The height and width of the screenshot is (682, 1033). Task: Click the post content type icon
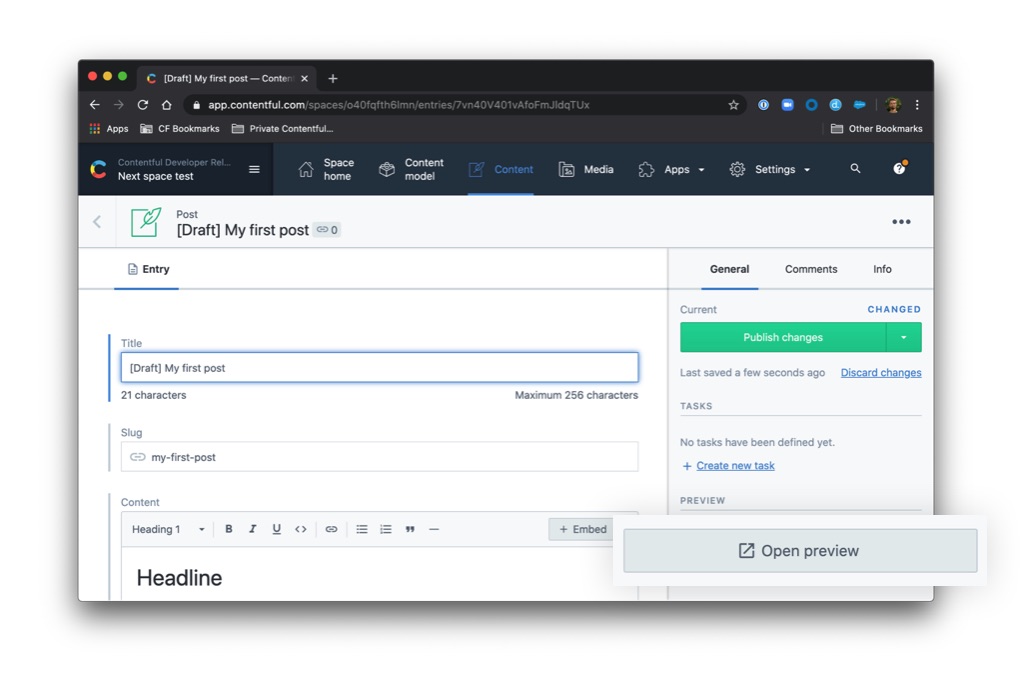click(x=146, y=222)
